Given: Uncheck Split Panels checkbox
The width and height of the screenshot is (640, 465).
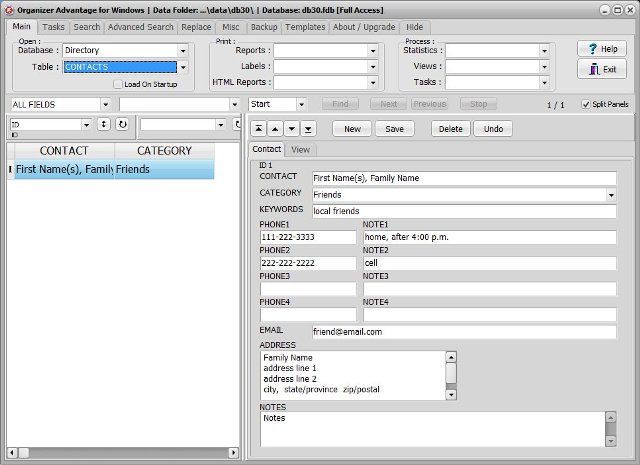Looking at the screenshot, I should point(586,104).
